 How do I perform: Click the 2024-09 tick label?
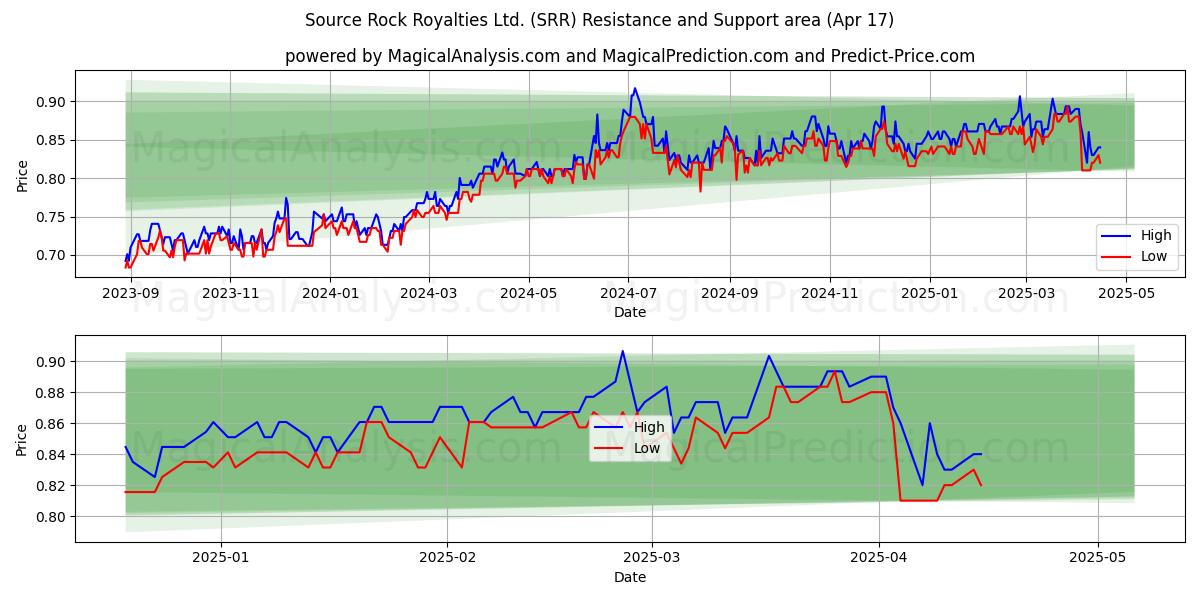pyautogui.click(x=729, y=293)
